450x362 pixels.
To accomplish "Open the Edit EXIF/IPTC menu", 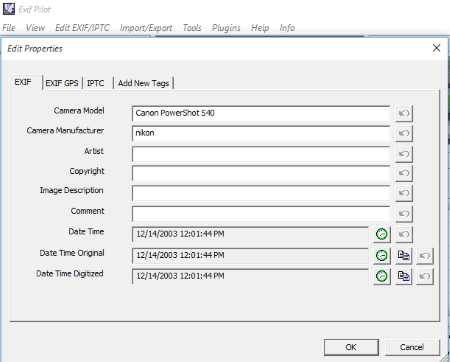I will [82, 28].
